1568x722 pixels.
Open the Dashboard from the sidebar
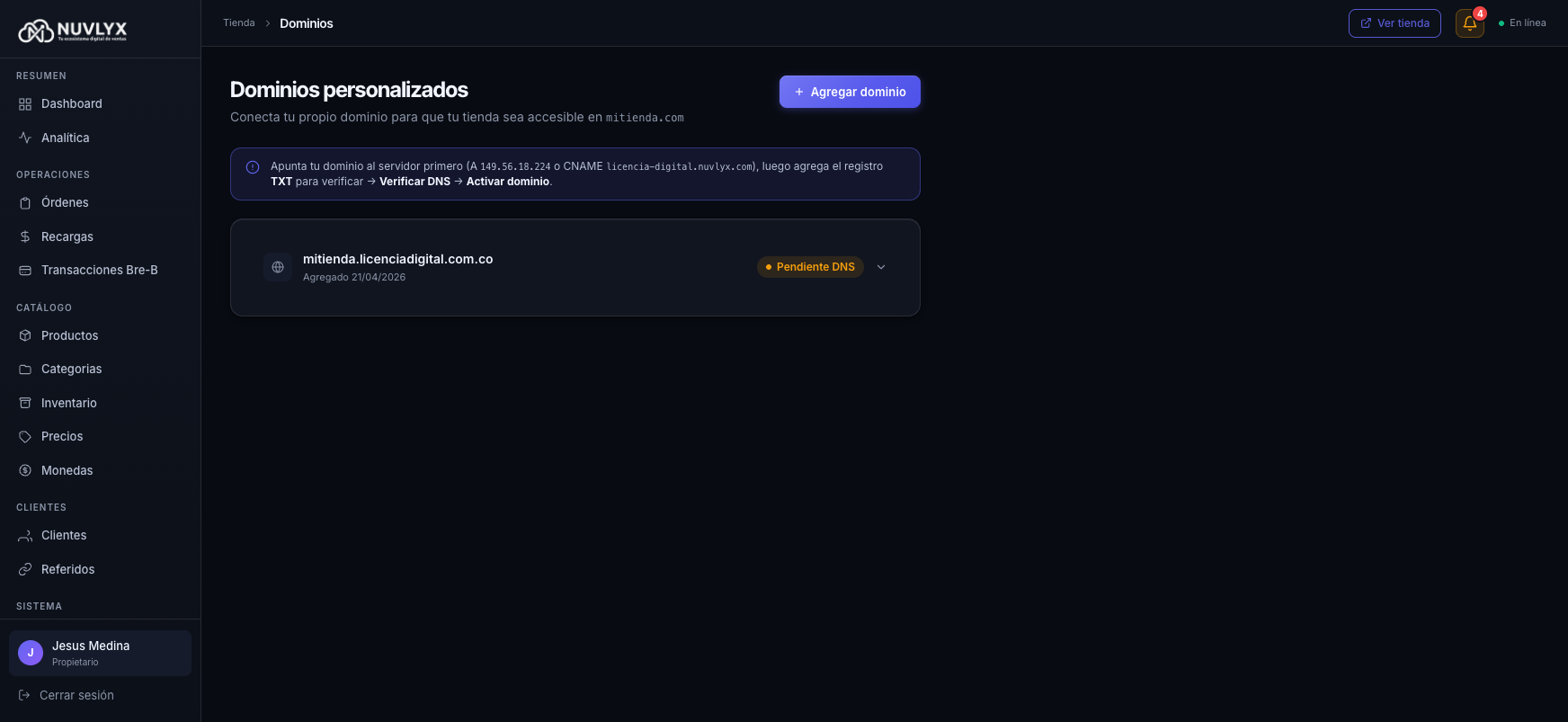[x=72, y=103]
